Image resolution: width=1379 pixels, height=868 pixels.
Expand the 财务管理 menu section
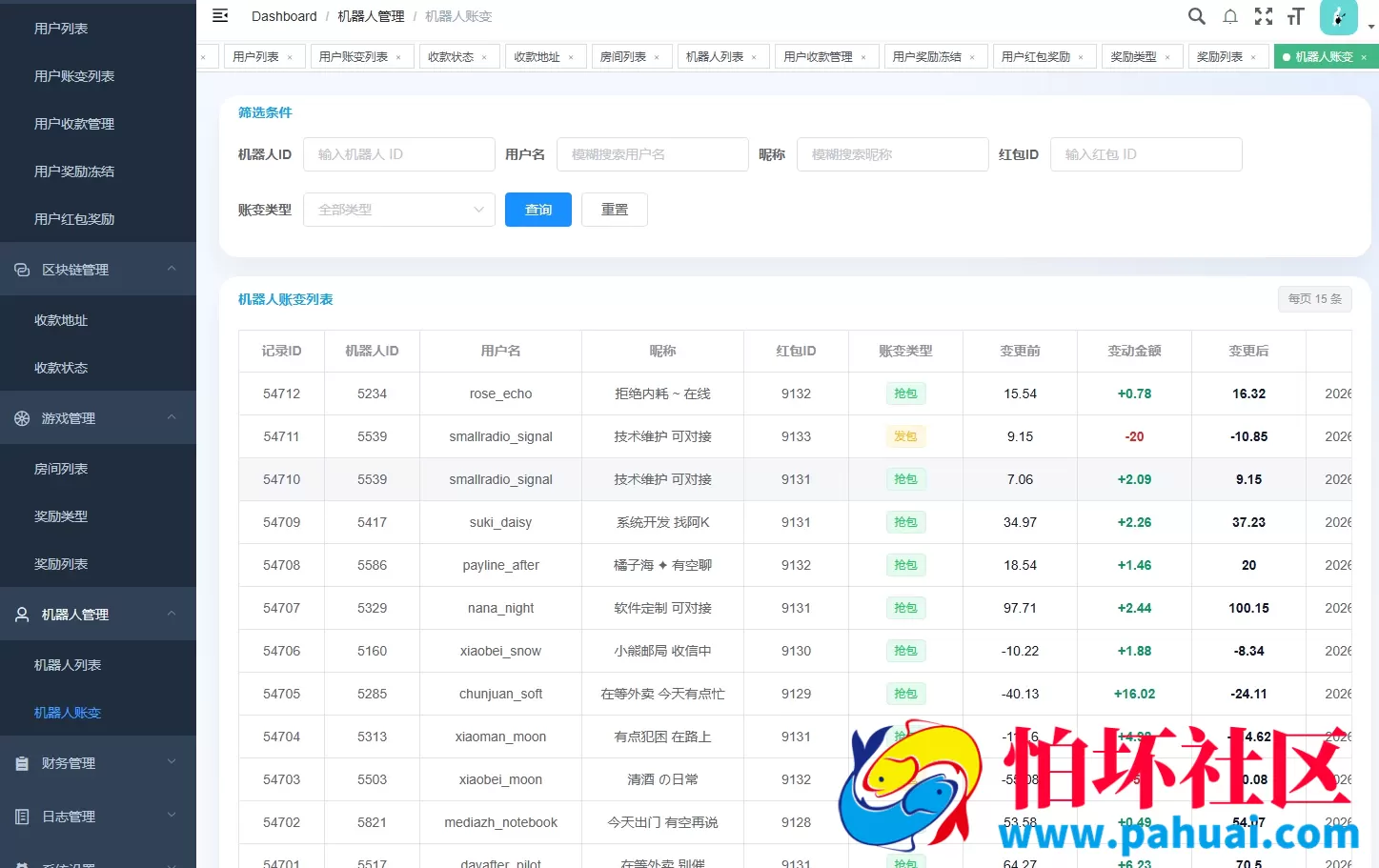point(172,763)
